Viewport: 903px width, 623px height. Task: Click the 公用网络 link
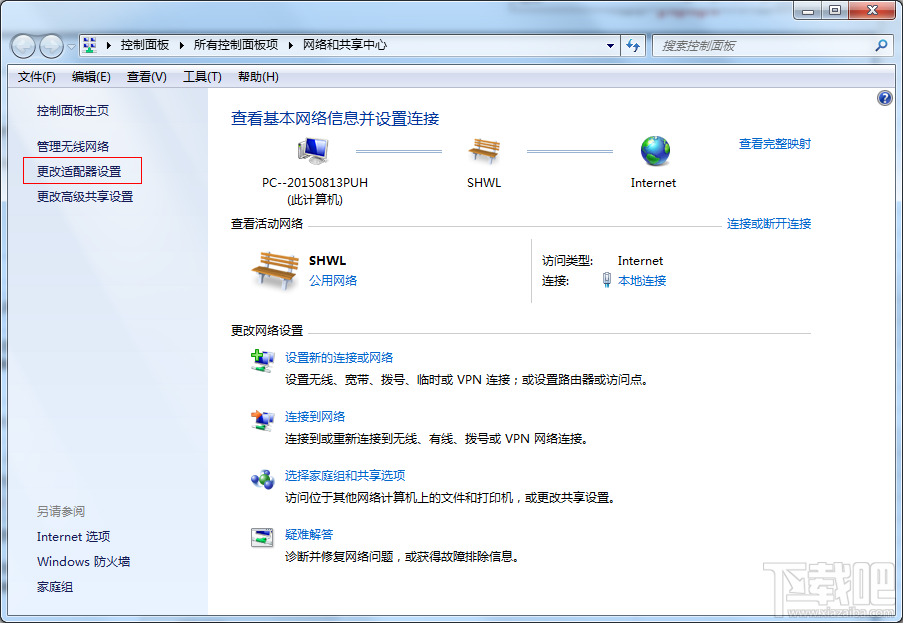[x=333, y=280]
